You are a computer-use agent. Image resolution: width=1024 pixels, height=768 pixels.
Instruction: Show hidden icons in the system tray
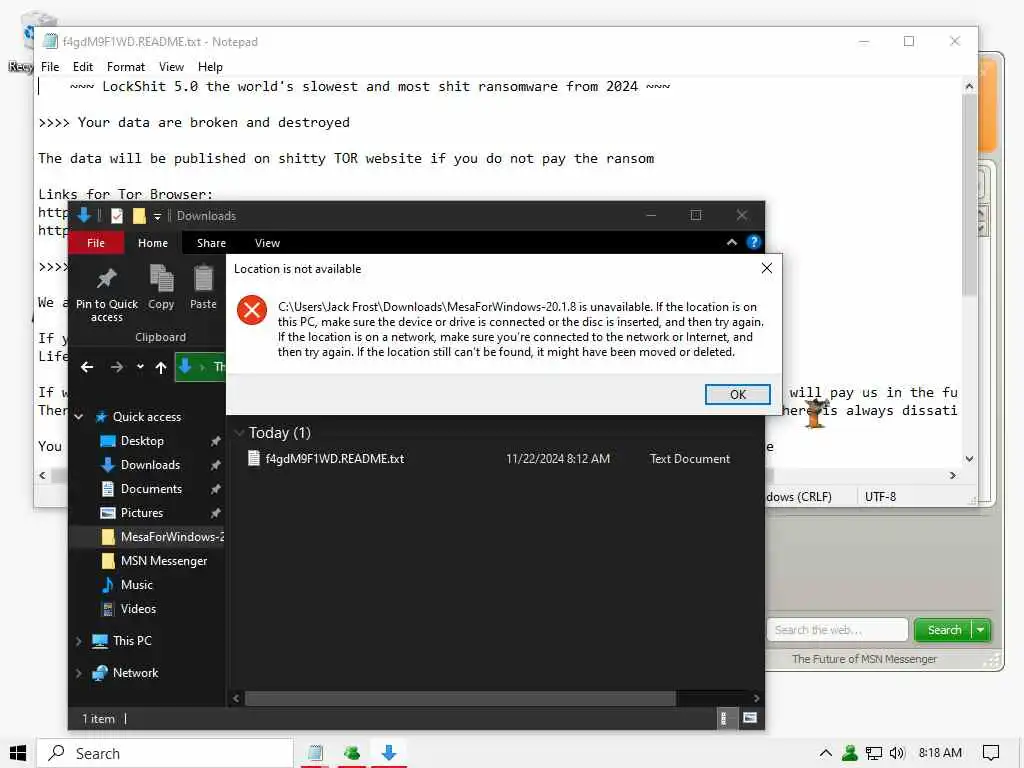tap(825, 753)
